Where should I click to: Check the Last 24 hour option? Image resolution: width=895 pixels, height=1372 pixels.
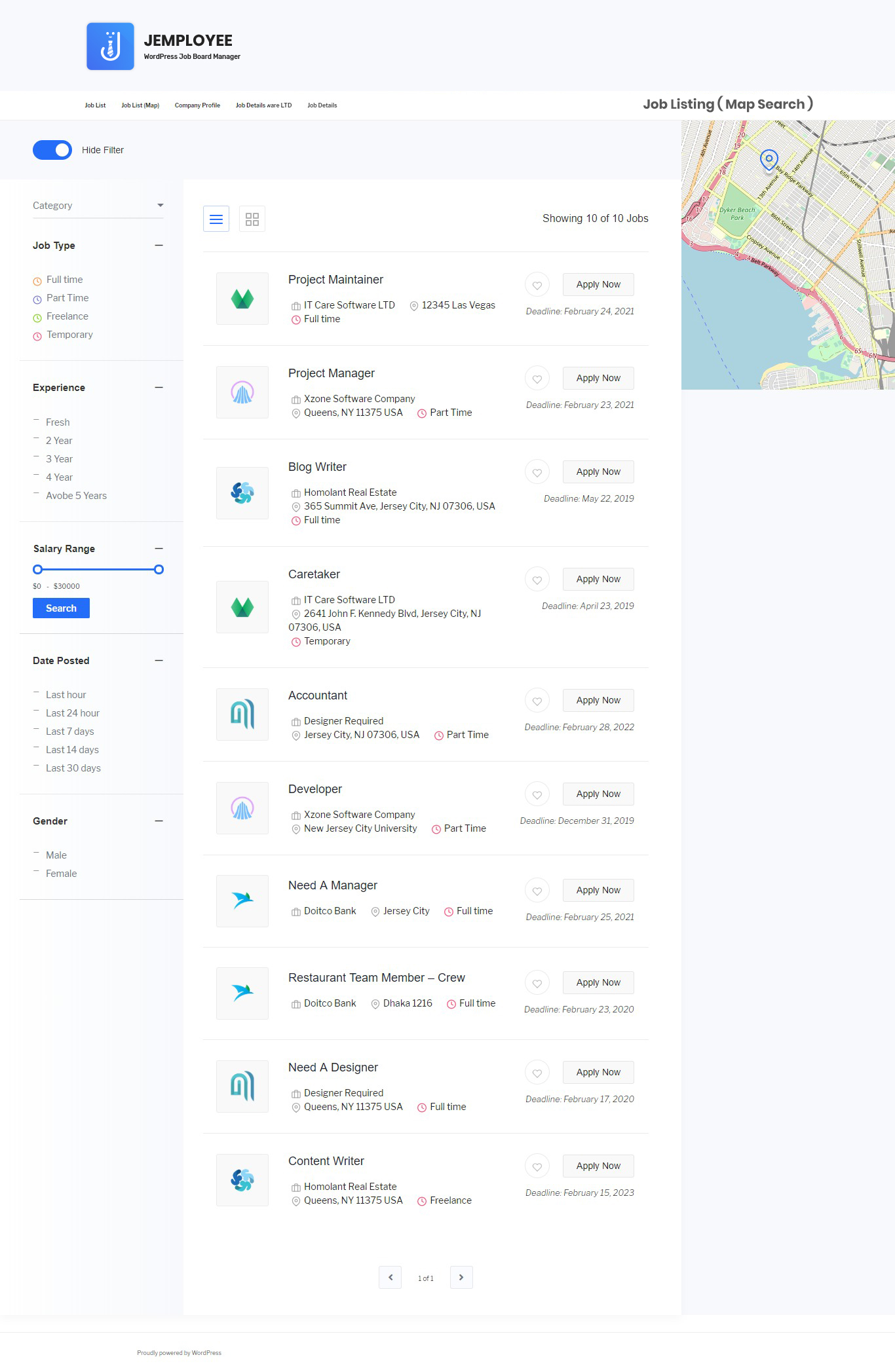coord(66,713)
